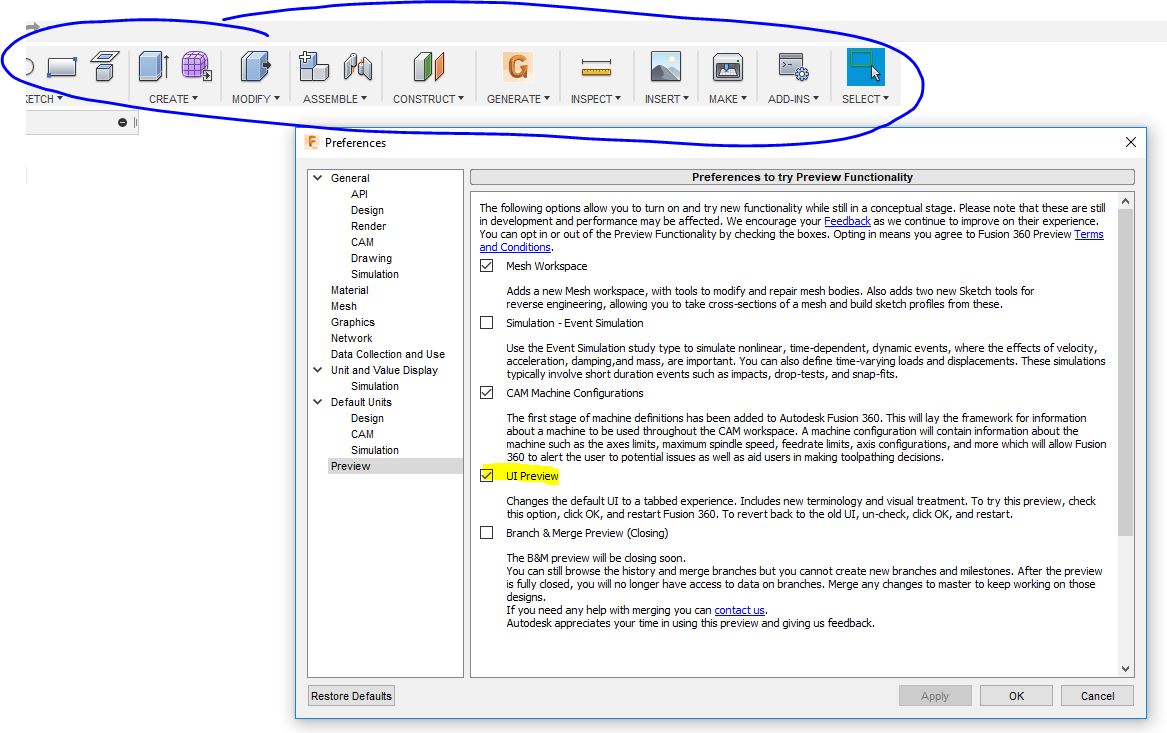Click the New Component assemble icon
Screen dimensions: 1167x733
(x=313, y=66)
